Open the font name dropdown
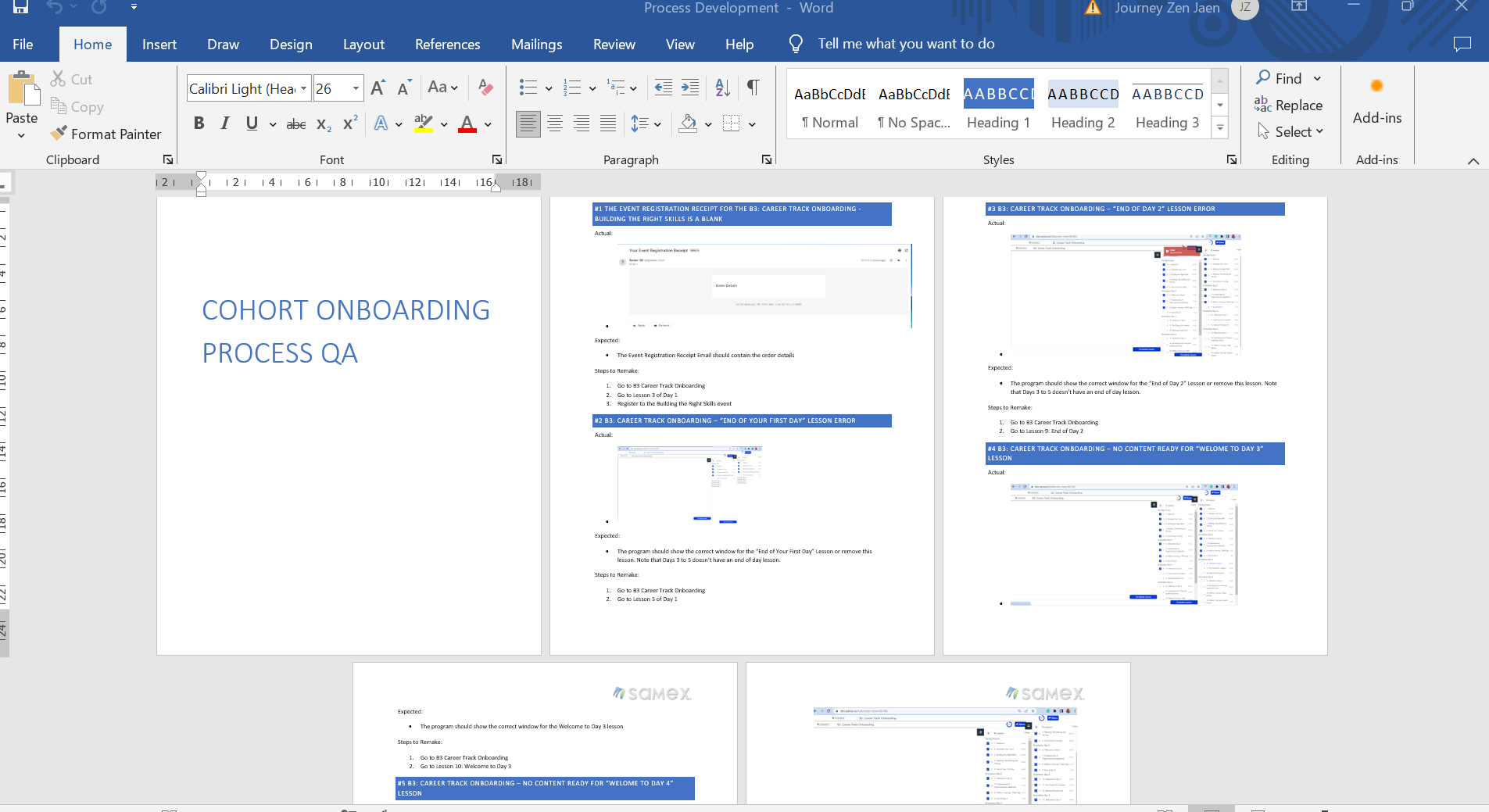The width and height of the screenshot is (1489, 812). click(304, 88)
